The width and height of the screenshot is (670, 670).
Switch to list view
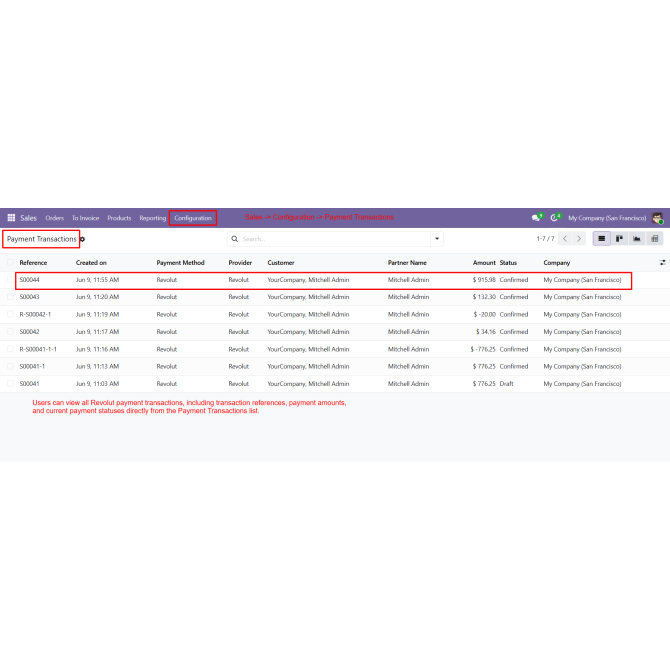pyautogui.click(x=602, y=239)
